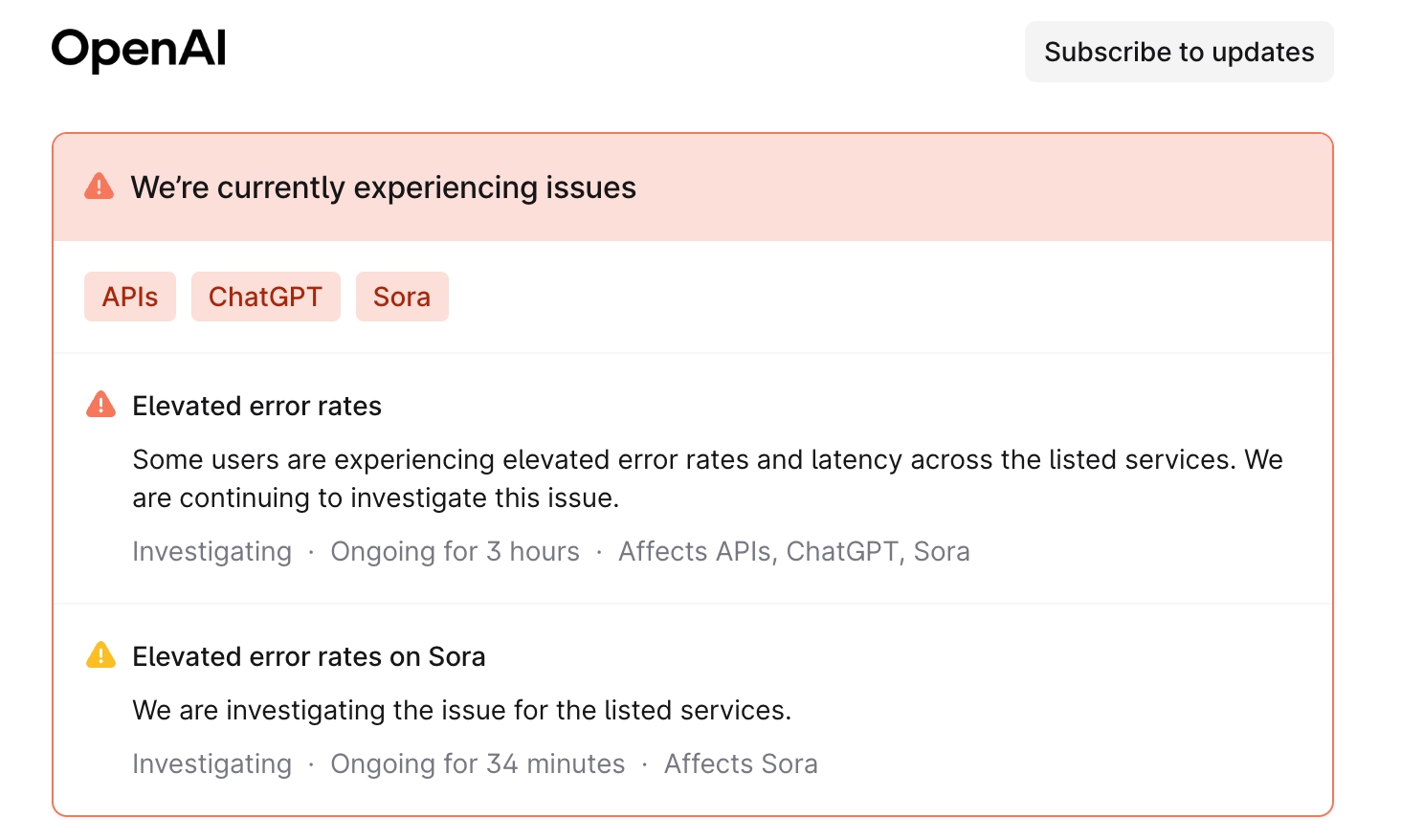Click the red alert icon beside Elevated error rates
1401x840 pixels.
(100, 405)
